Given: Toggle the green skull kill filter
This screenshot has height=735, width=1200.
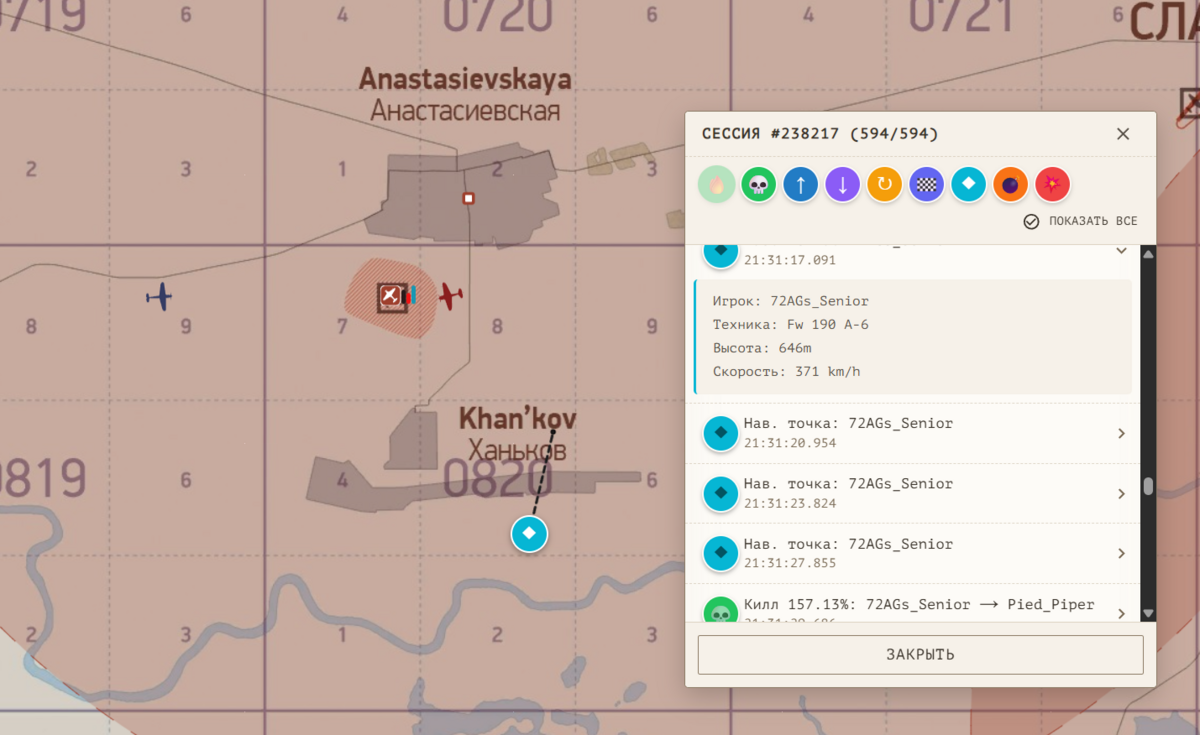Looking at the screenshot, I should [759, 185].
